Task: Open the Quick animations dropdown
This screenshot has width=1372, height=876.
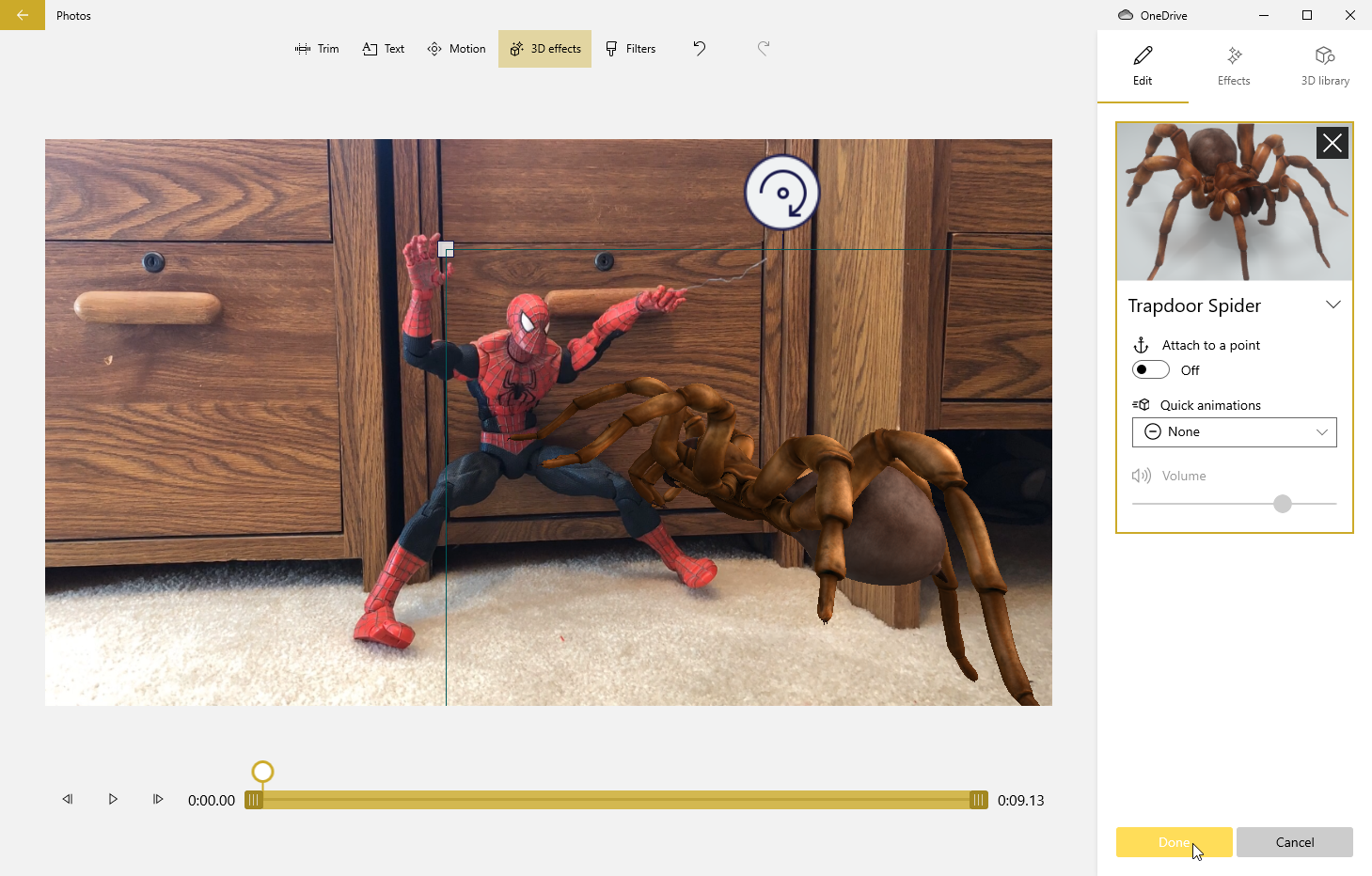Action: click(1234, 432)
